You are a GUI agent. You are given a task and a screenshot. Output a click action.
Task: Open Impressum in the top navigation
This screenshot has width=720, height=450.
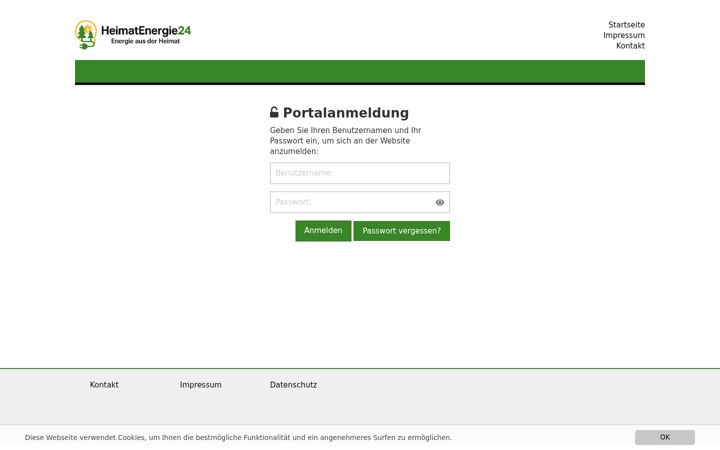[624, 35]
